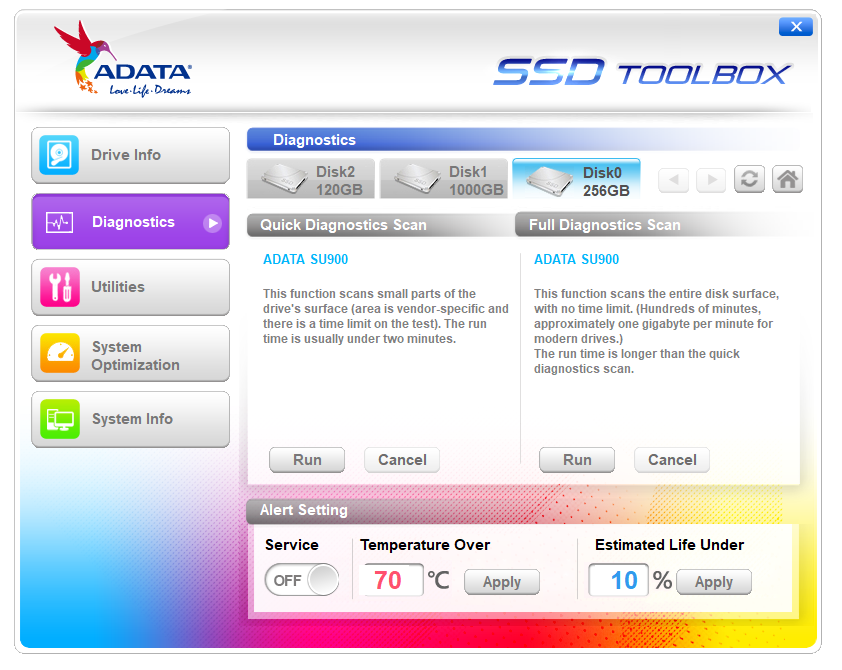Cancel the Full Diagnostics Scan

point(672,460)
